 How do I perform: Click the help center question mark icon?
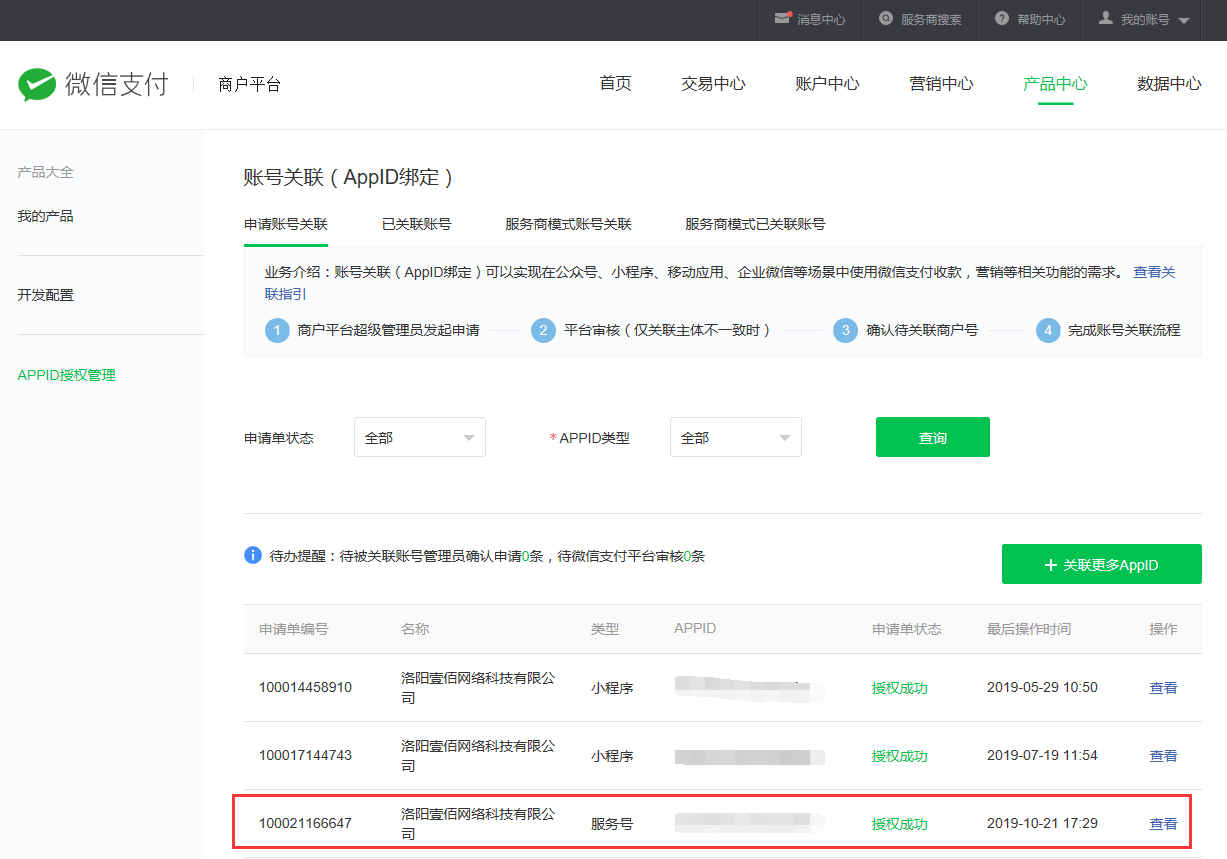coord(1002,19)
